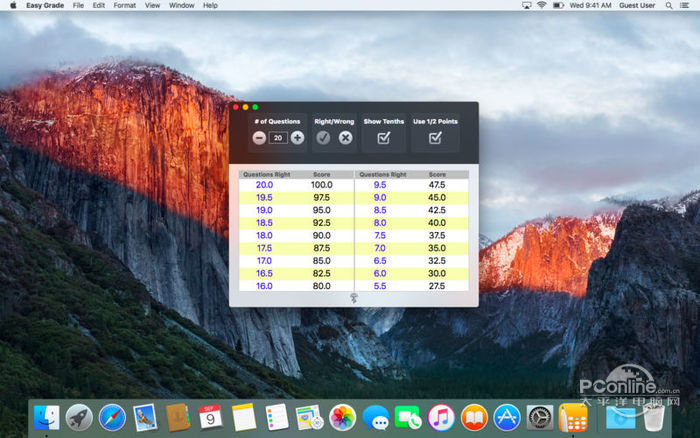The height and width of the screenshot is (438, 700).
Task: Click the number of questions input field
Action: point(278,138)
